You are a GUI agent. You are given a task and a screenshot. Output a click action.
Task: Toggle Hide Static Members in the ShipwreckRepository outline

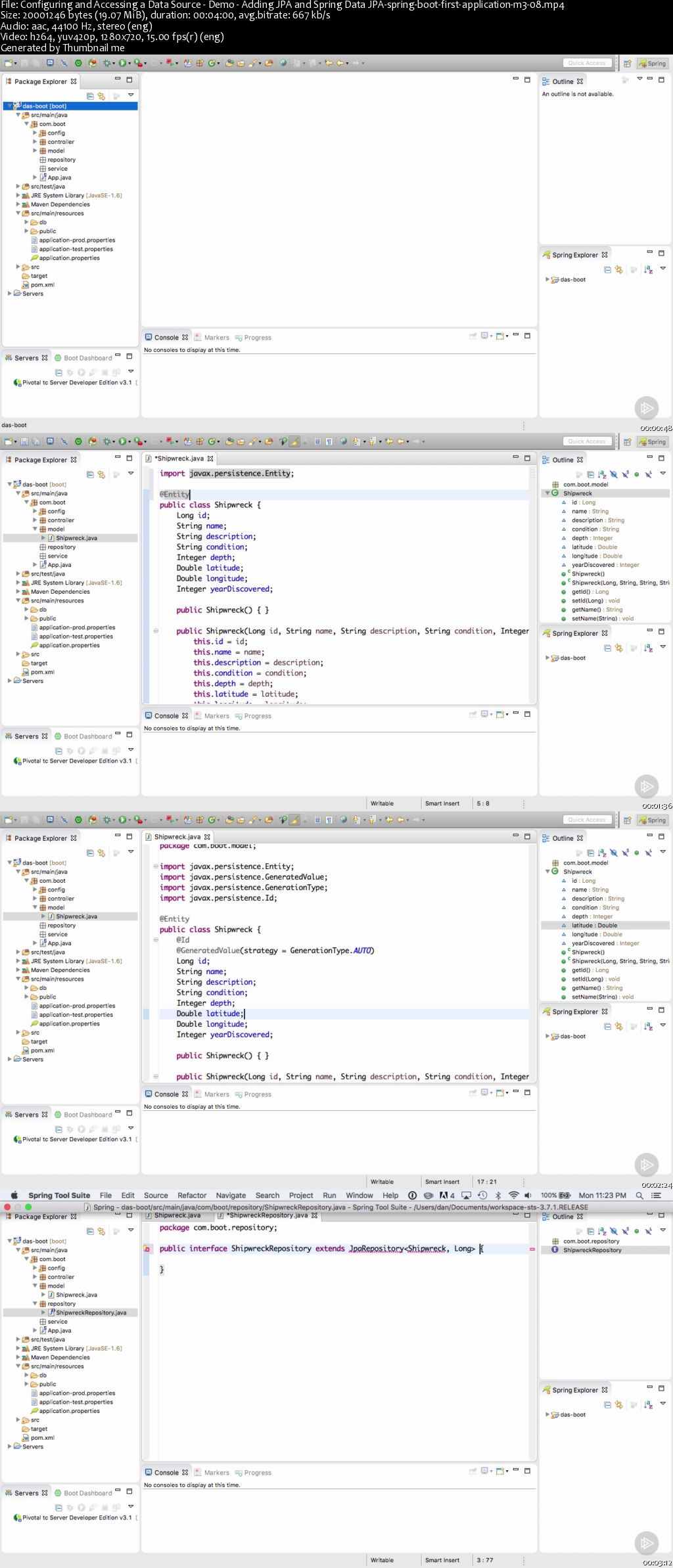(625, 1231)
